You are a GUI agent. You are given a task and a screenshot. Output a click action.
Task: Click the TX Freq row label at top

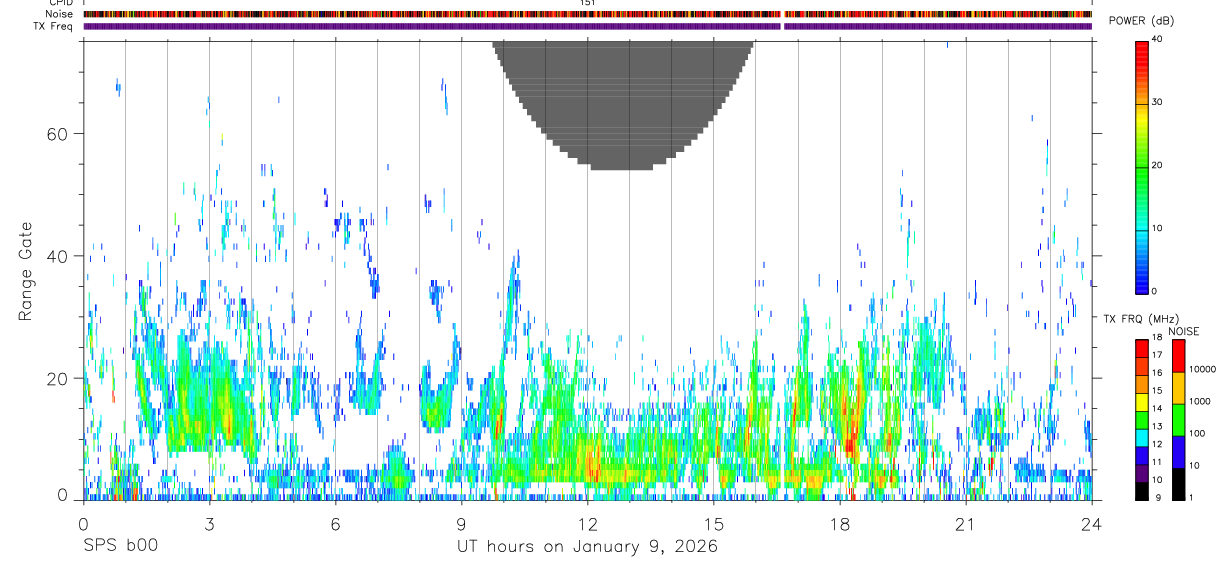(x=53, y=26)
